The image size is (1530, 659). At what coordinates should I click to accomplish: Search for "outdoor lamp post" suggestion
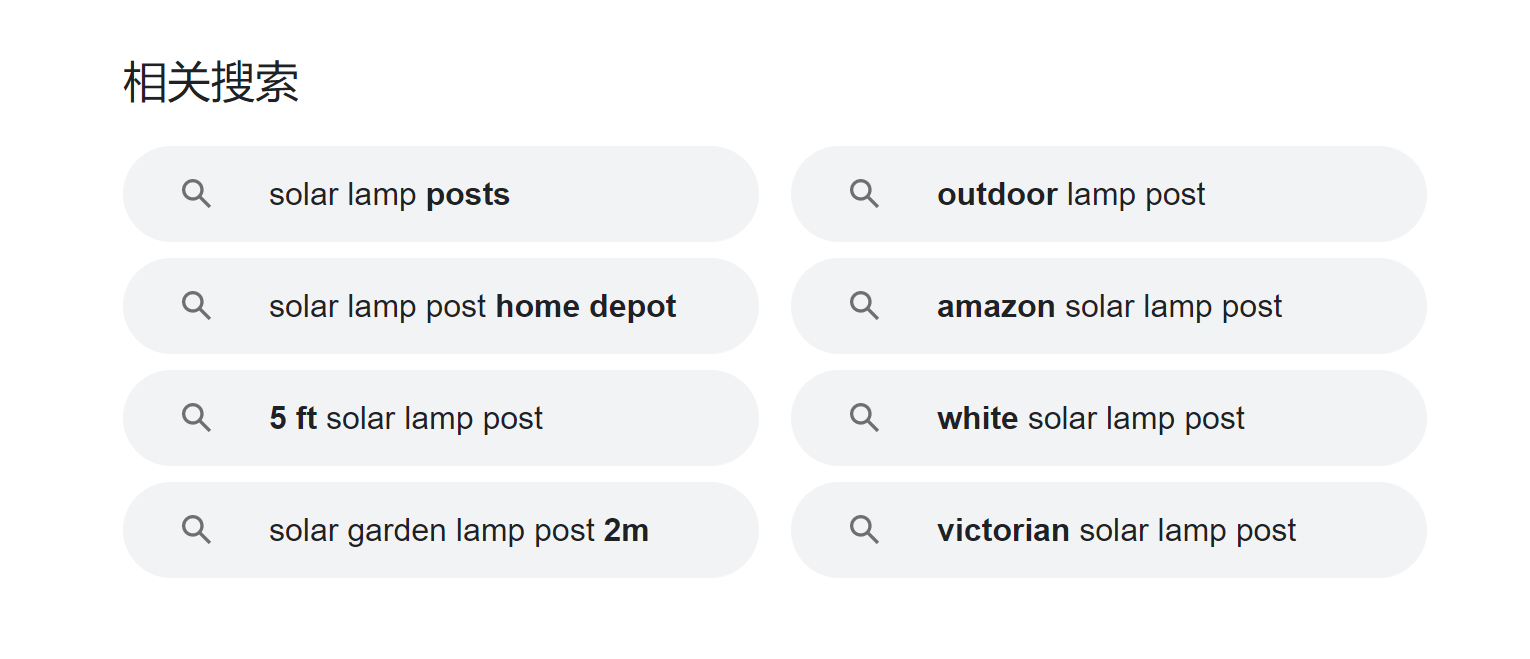[1071, 194]
